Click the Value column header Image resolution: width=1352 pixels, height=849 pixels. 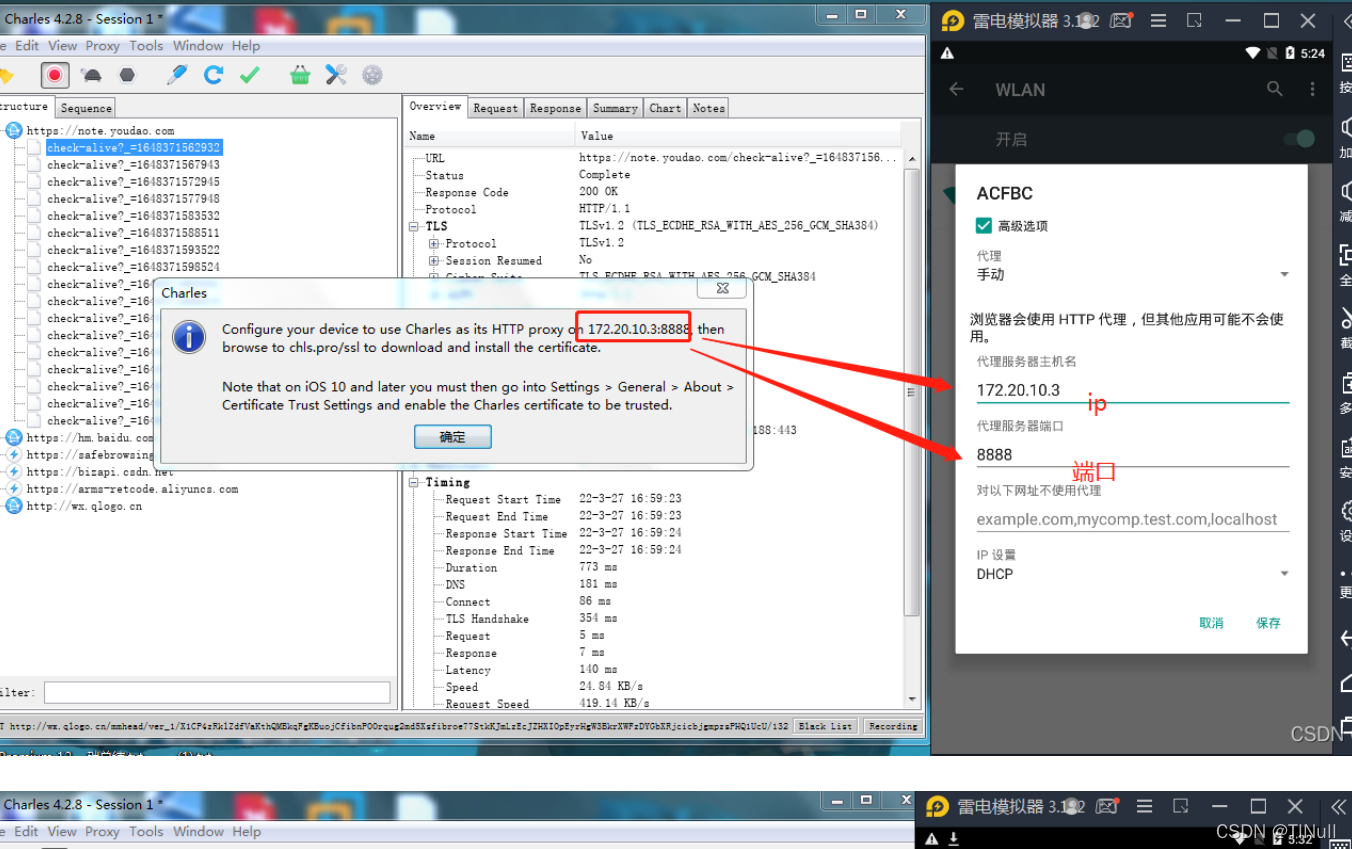pos(738,136)
